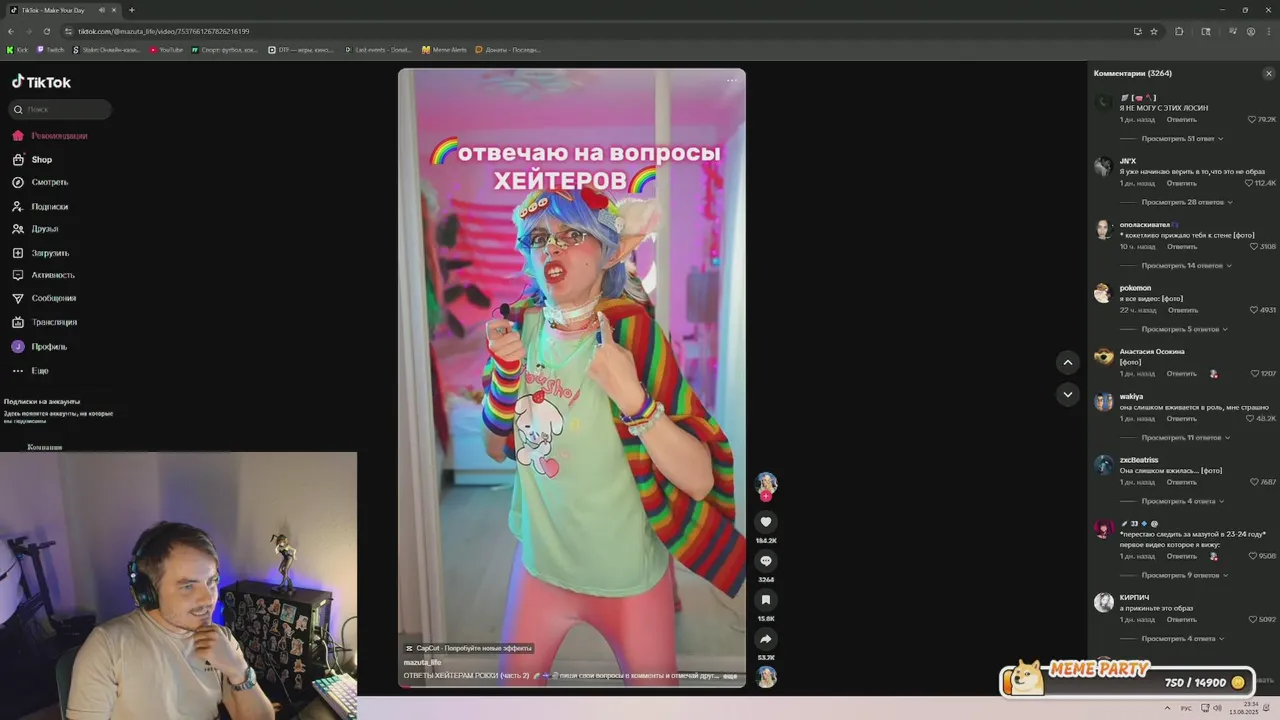Open the video's sound disc icon

pos(766,676)
